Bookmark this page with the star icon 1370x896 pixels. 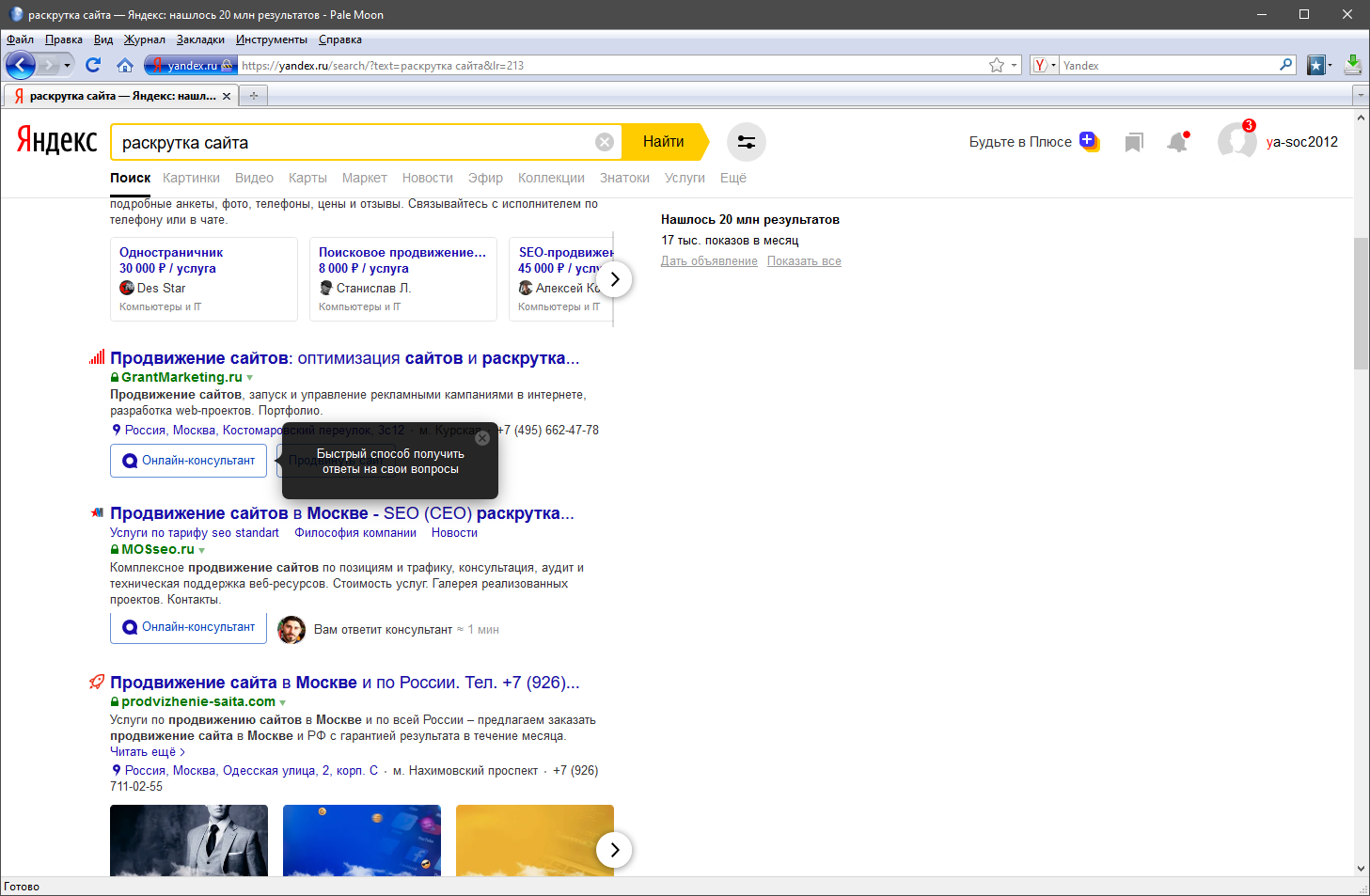tap(997, 65)
